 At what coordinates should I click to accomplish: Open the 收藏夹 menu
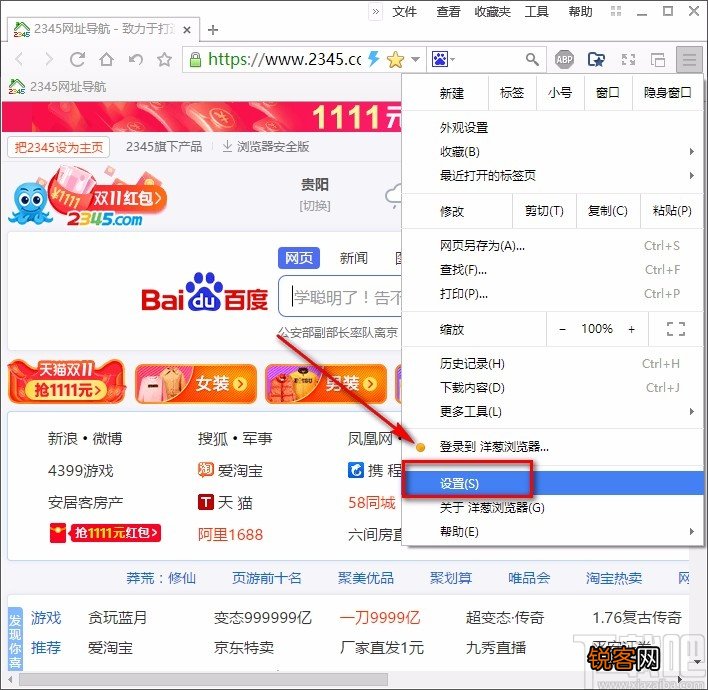pos(492,11)
